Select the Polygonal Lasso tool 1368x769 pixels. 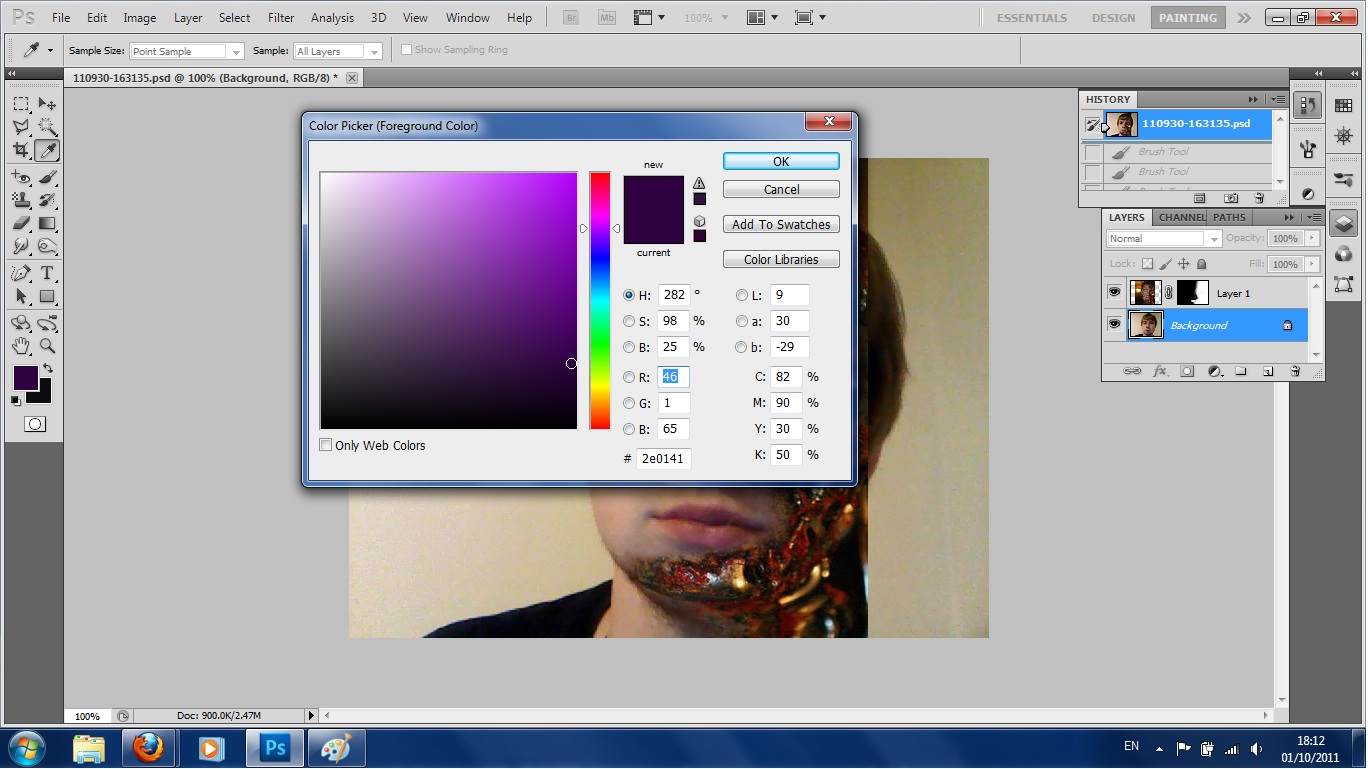[21, 127]
